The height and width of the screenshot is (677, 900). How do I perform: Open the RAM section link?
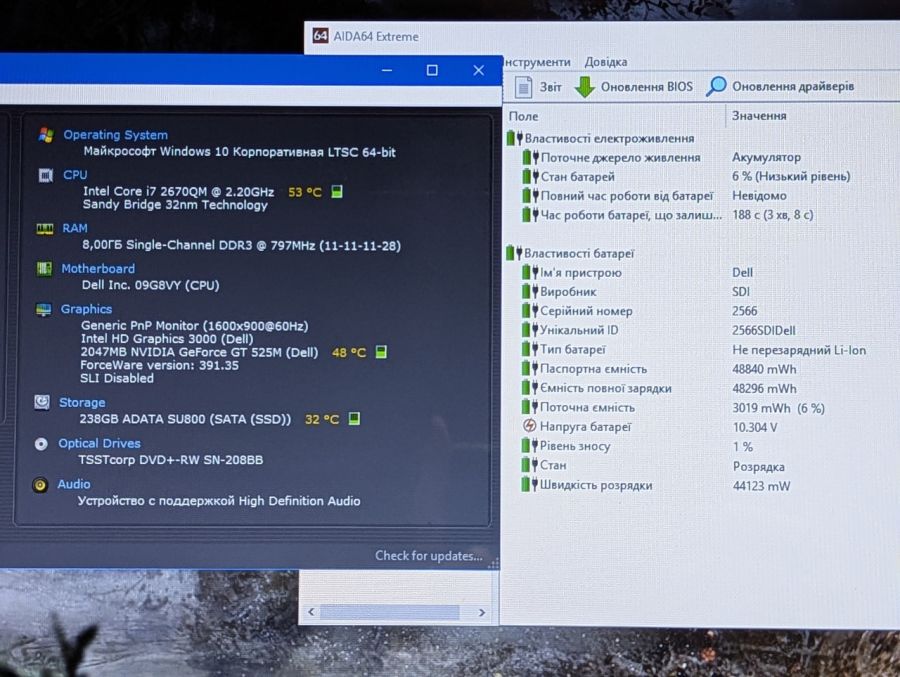[75, 229]
